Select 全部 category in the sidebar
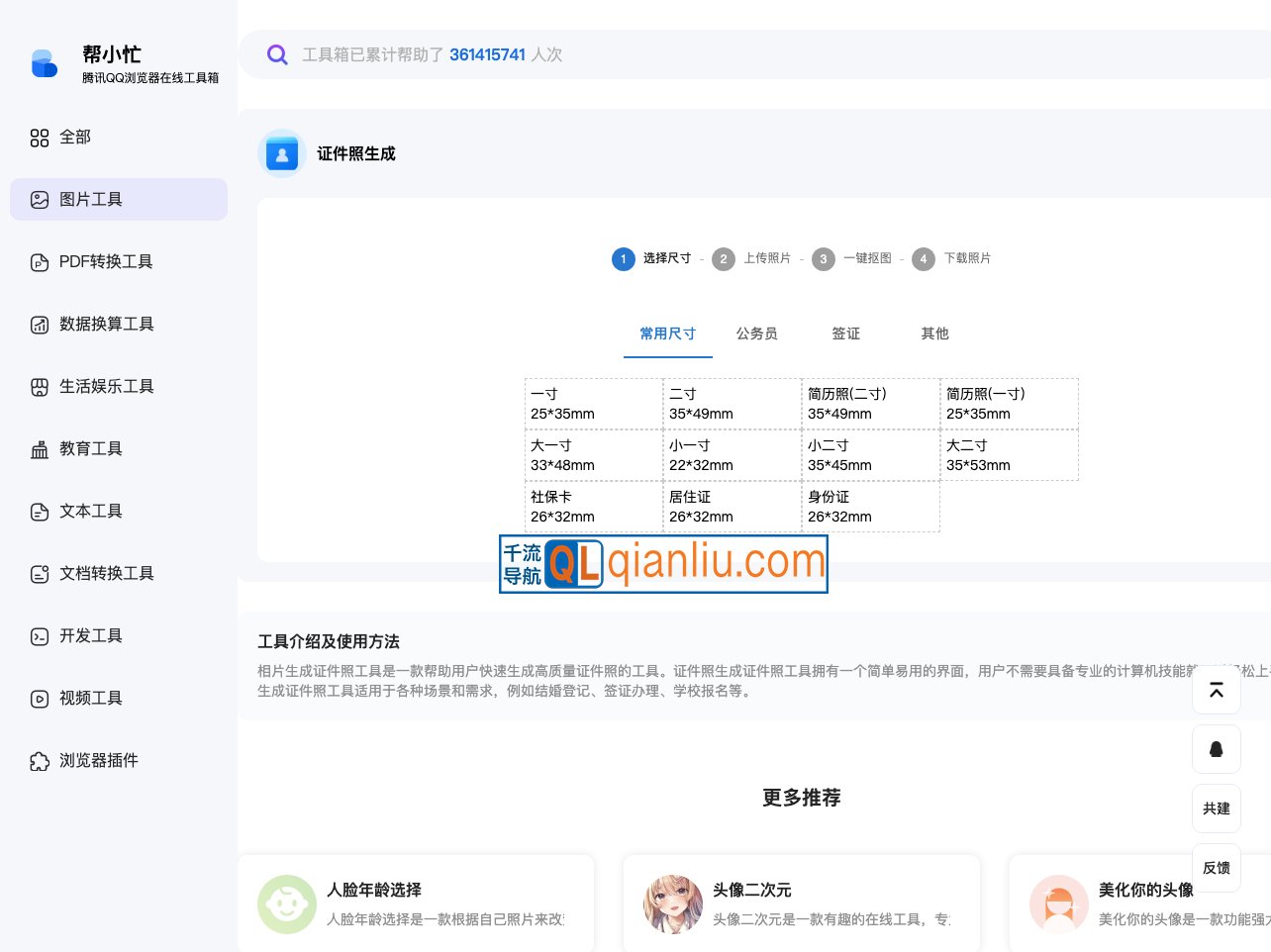 tap(74, 138)
